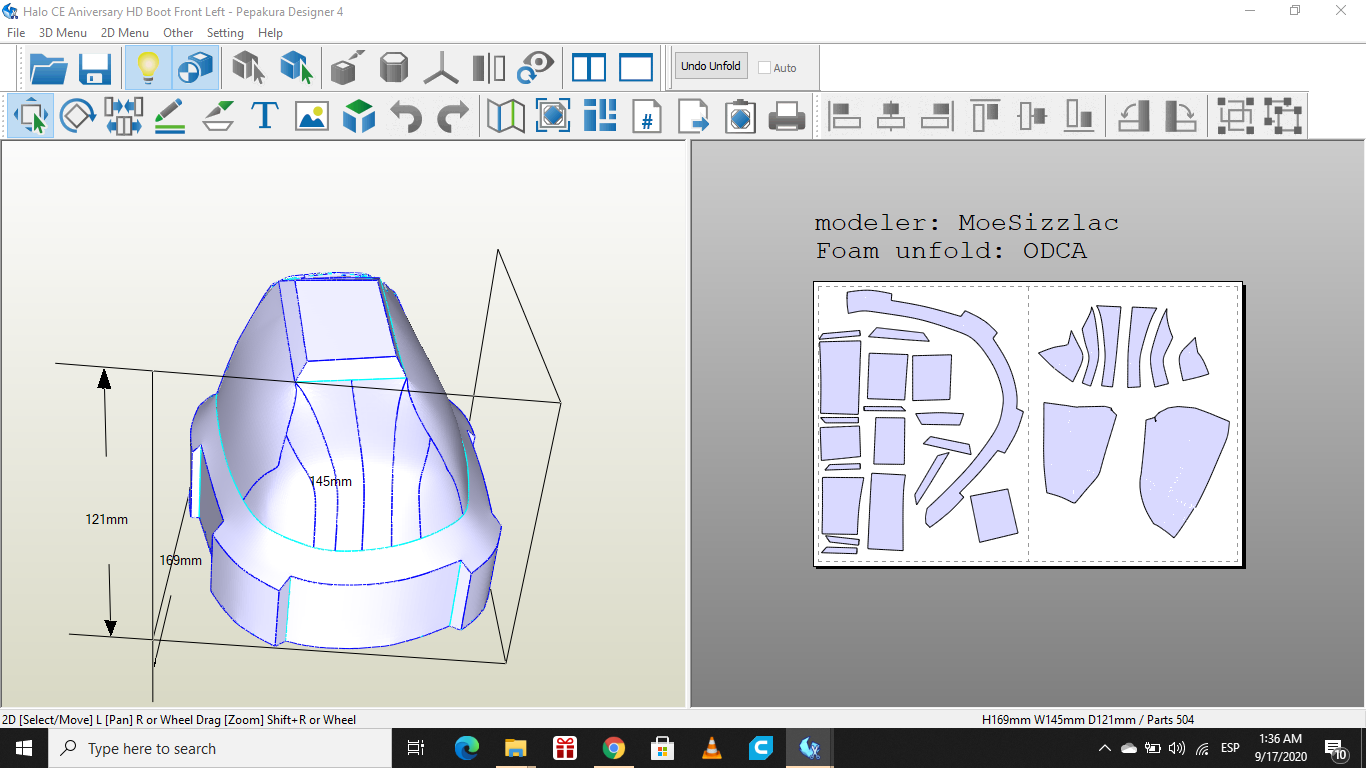The image size is (1366, 768).
Task: Toggle the light bulb lighting button
Action: pos(148,68)
